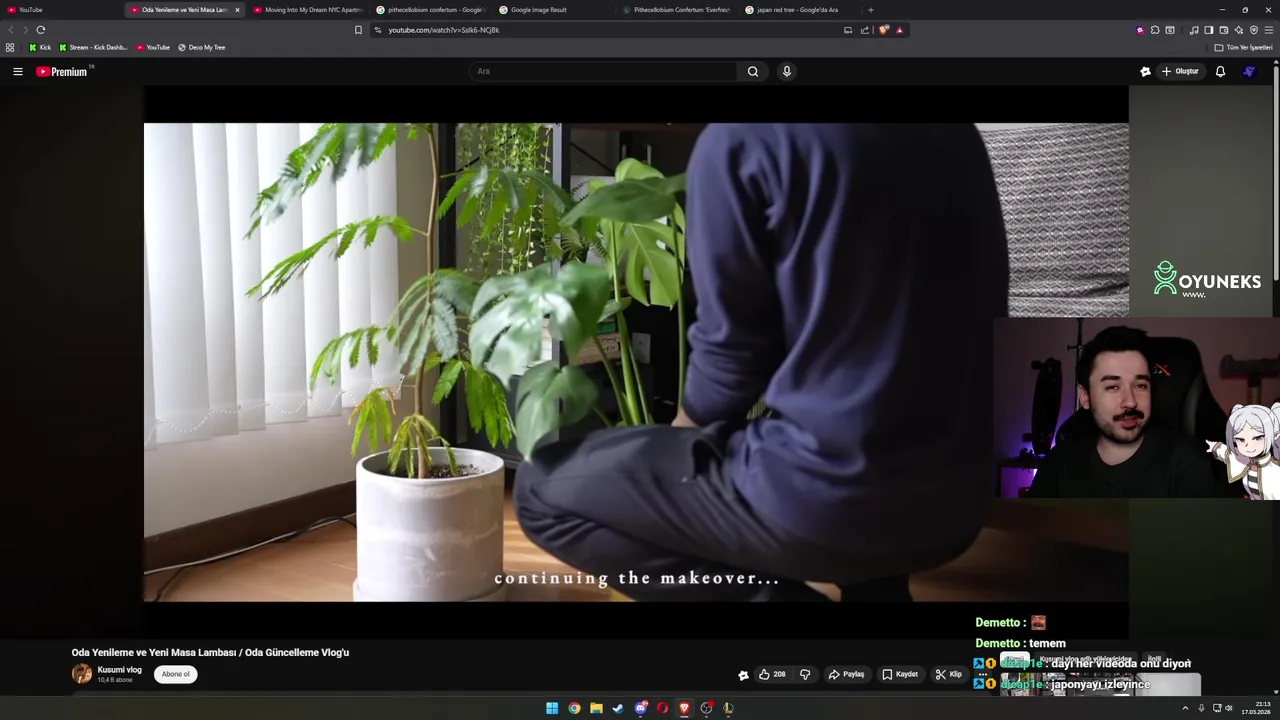Click the share page icon in address bar
Viewport: 1280px width, 720px height.
pos(865,30)
